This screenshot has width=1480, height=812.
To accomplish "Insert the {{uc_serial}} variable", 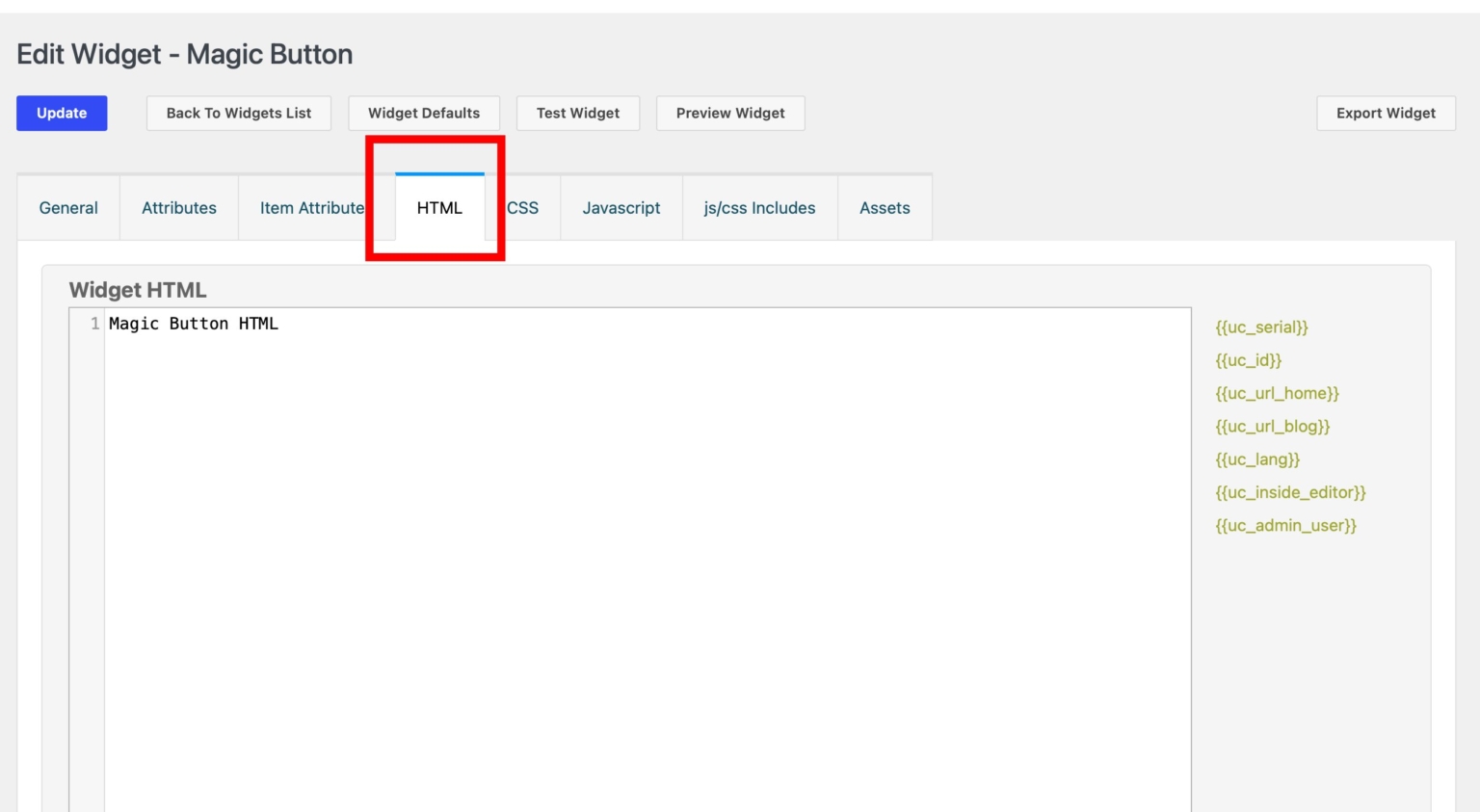I will (x=1261, y=327).
